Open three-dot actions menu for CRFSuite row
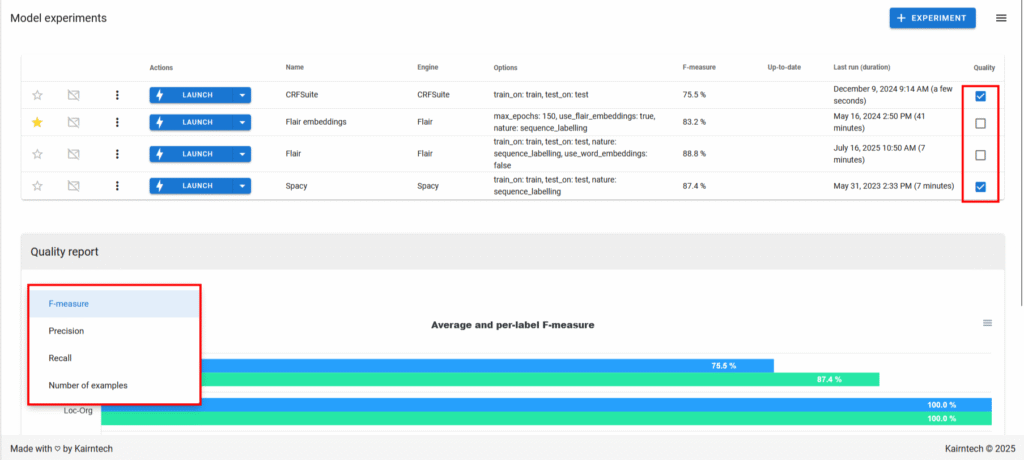The height and width of the screenshot is (460, 1024). [x=117, y=95]
